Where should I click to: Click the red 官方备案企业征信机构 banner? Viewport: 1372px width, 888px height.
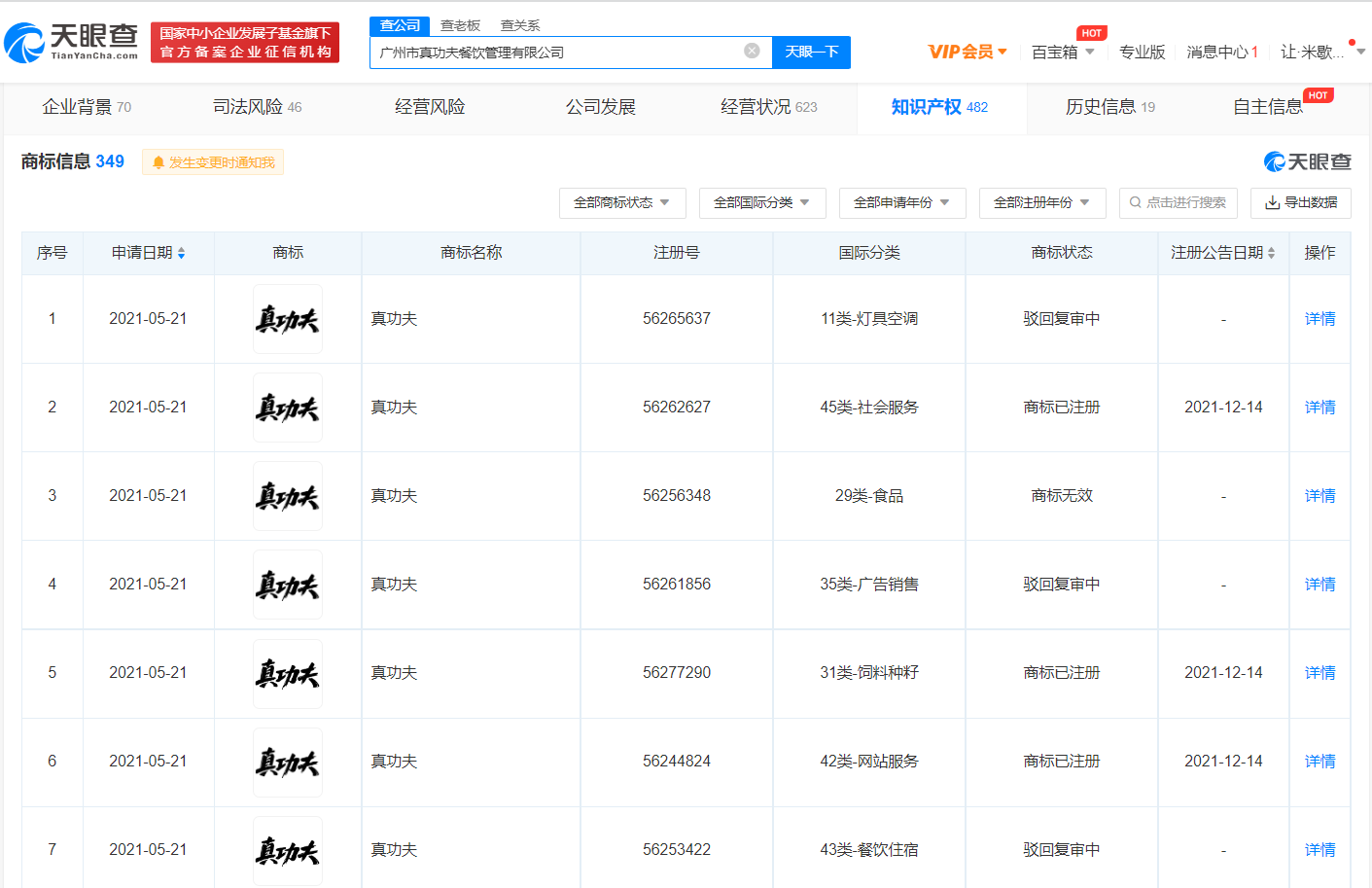click(x=245, y=43)
